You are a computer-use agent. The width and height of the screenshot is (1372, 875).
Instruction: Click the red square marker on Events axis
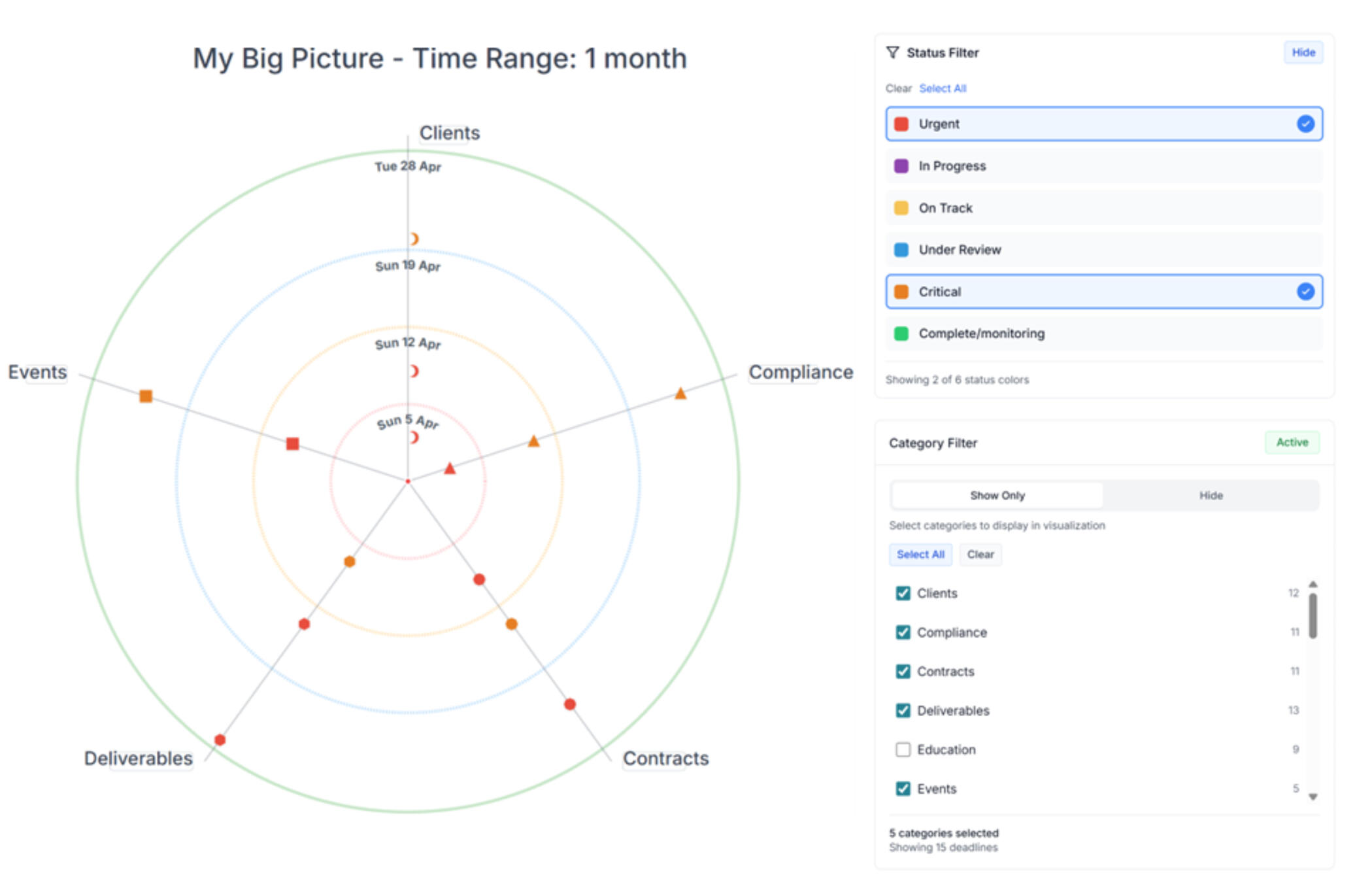click(x=292, y=443)
